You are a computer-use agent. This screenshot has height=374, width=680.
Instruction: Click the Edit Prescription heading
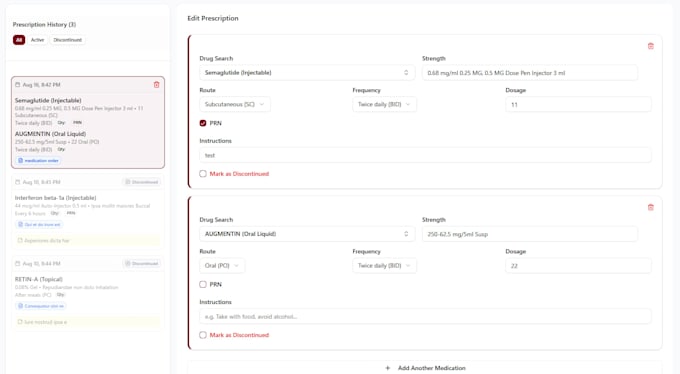(213, 18)
